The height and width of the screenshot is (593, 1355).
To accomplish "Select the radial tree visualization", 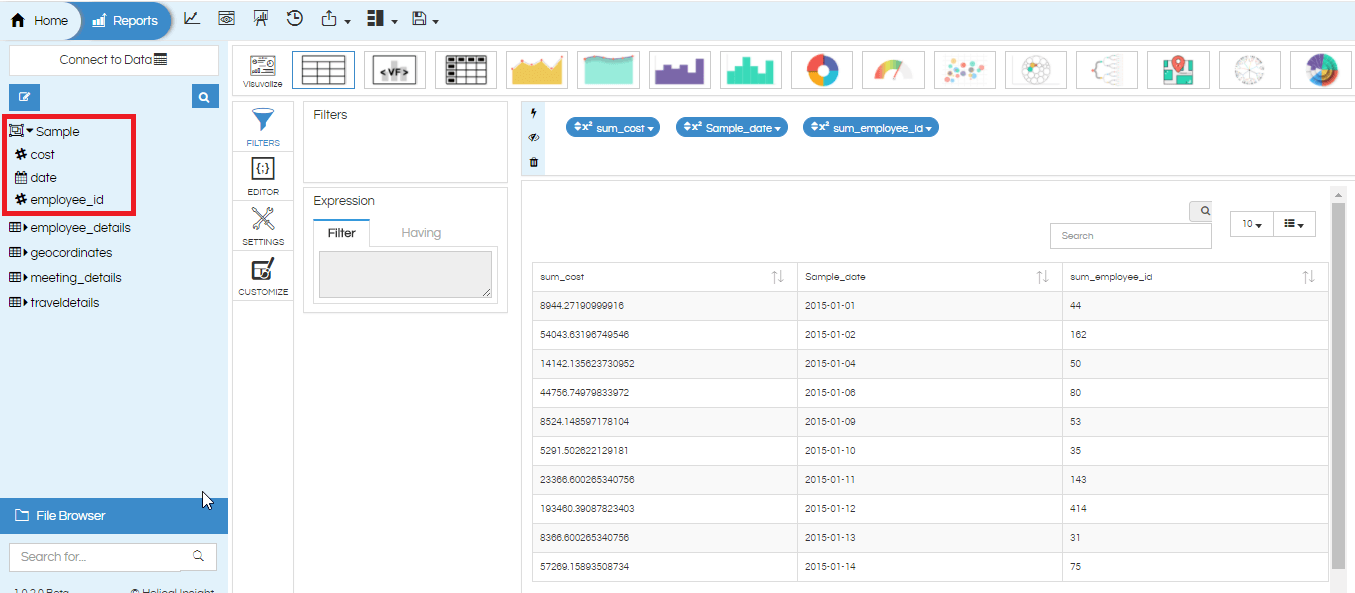I will pos(1250,70).
